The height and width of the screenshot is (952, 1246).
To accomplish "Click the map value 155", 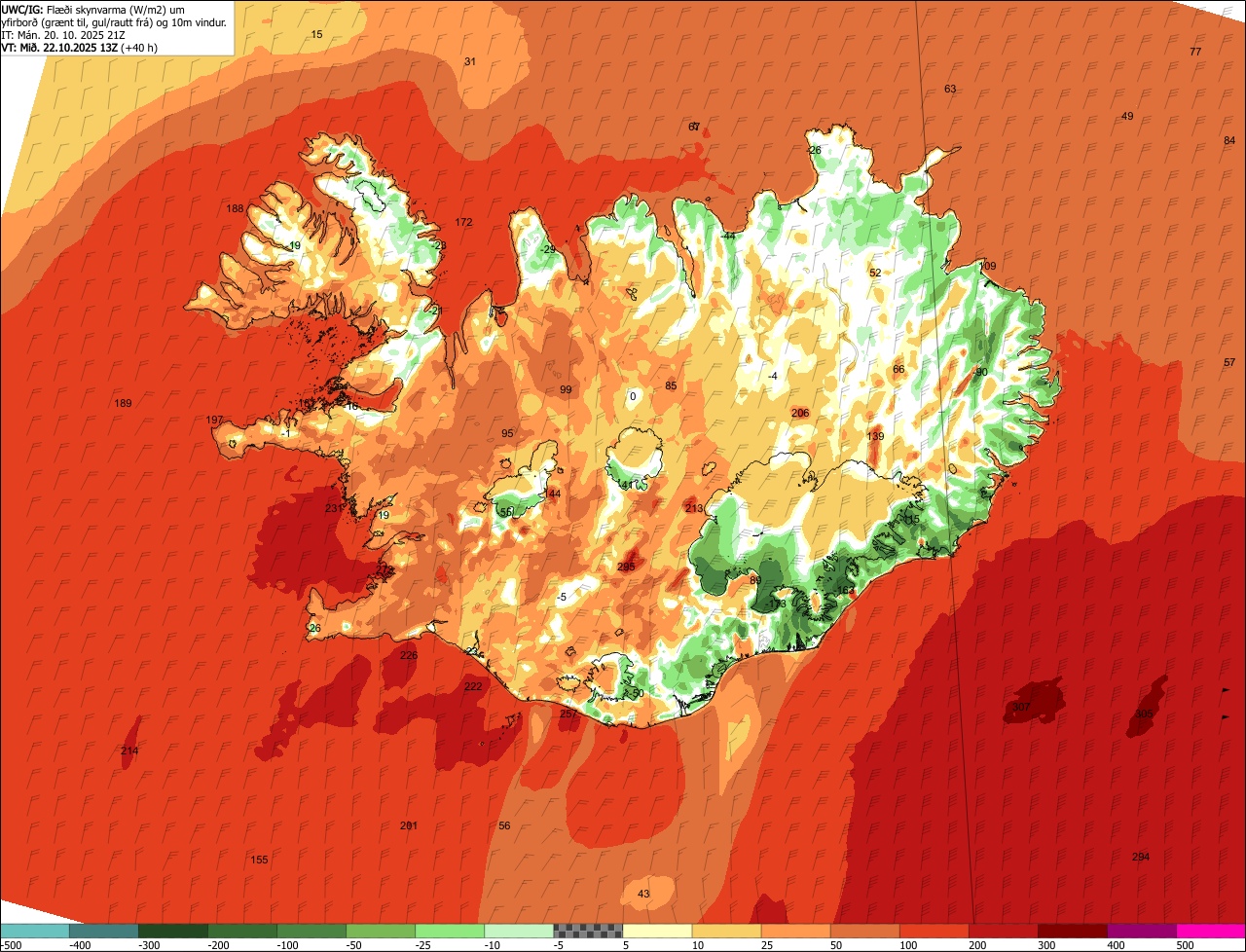I will coord(259,860).
